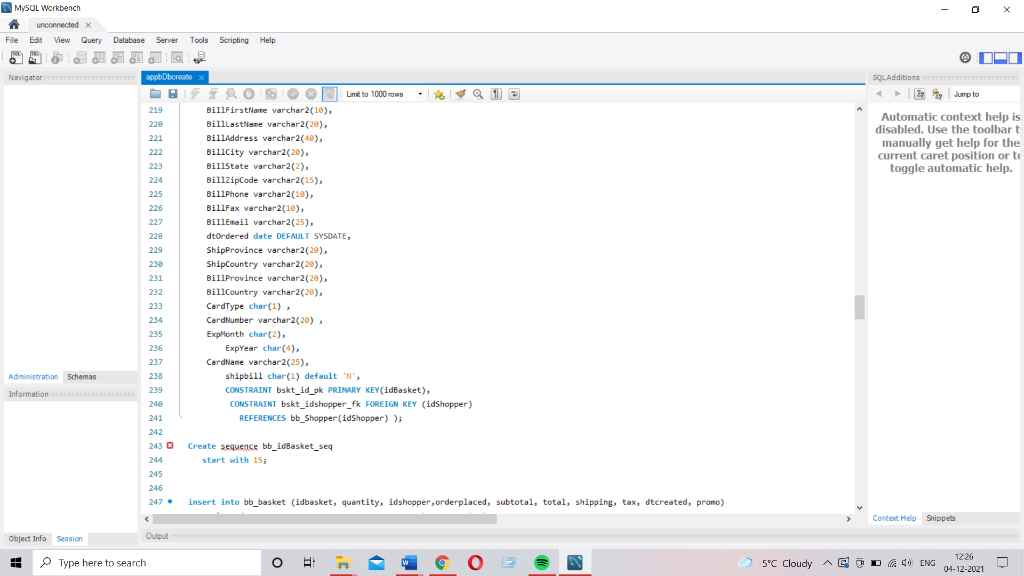Create a new stored procedure
The height and width of the screenshot is (576, 1024).
click(136, 58)
